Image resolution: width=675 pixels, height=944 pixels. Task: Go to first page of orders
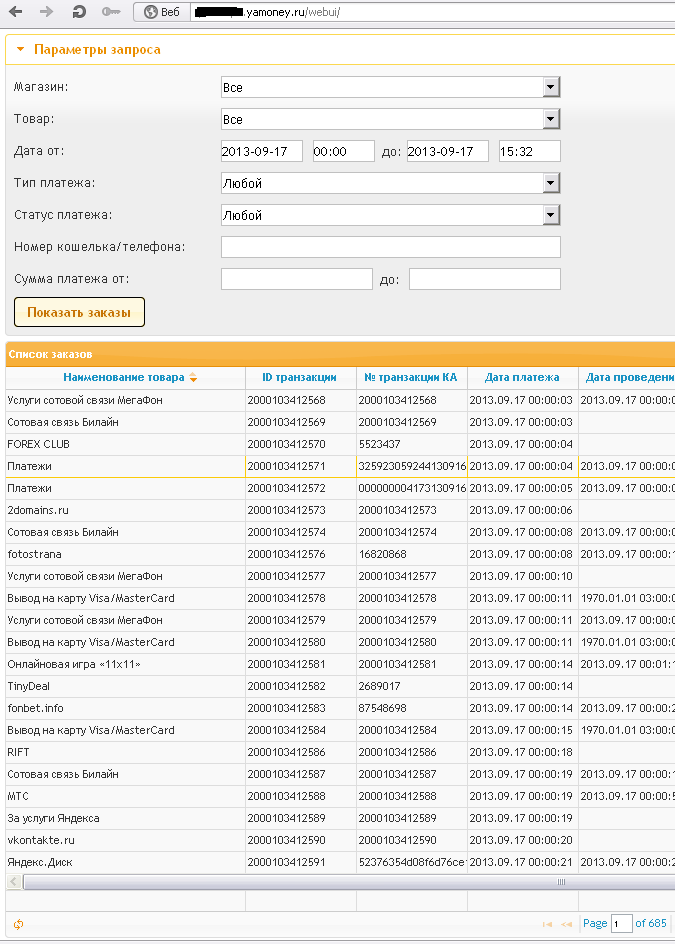(x=547, y=924)
